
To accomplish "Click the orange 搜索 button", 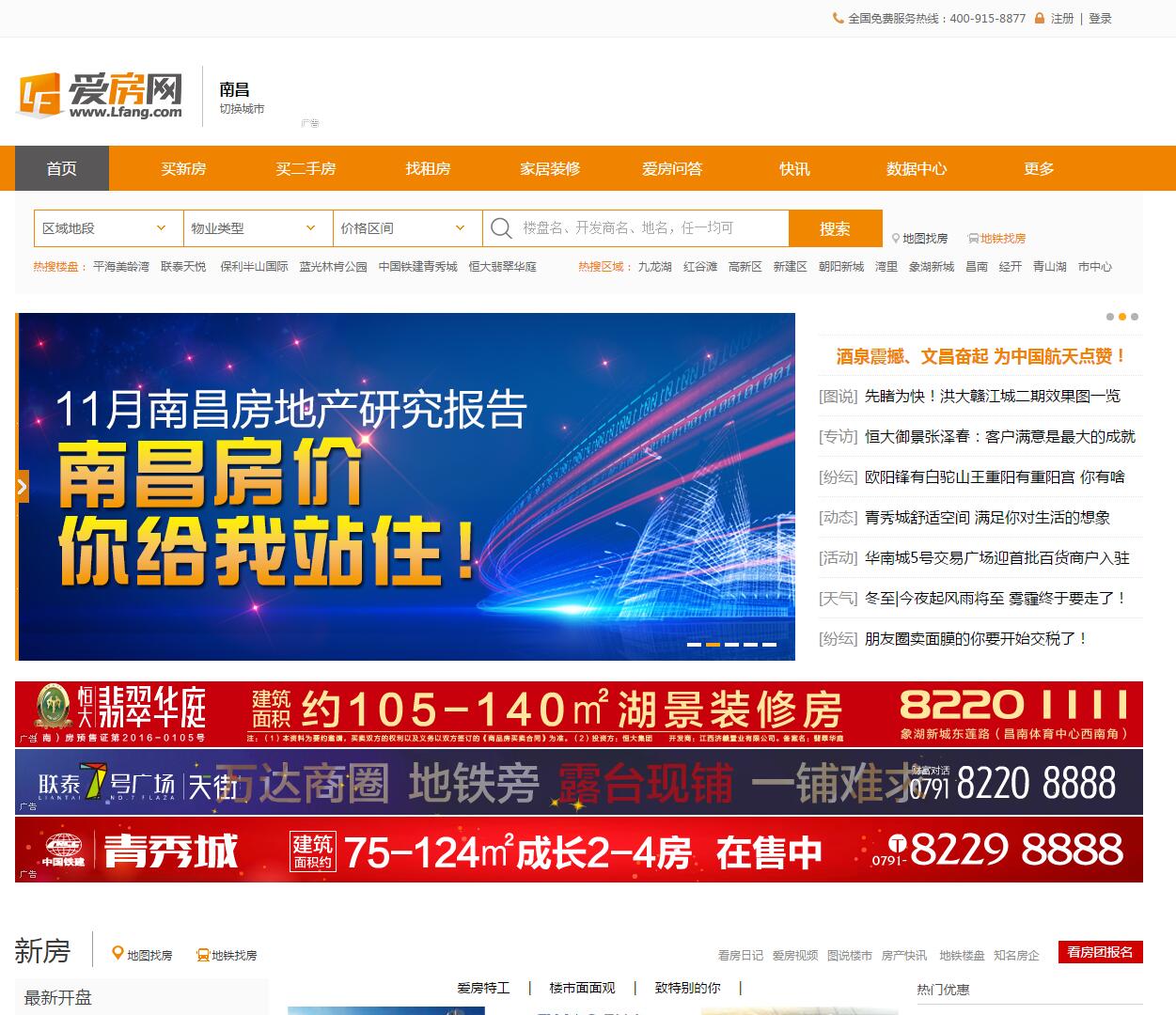I will [x=835, y=228].
